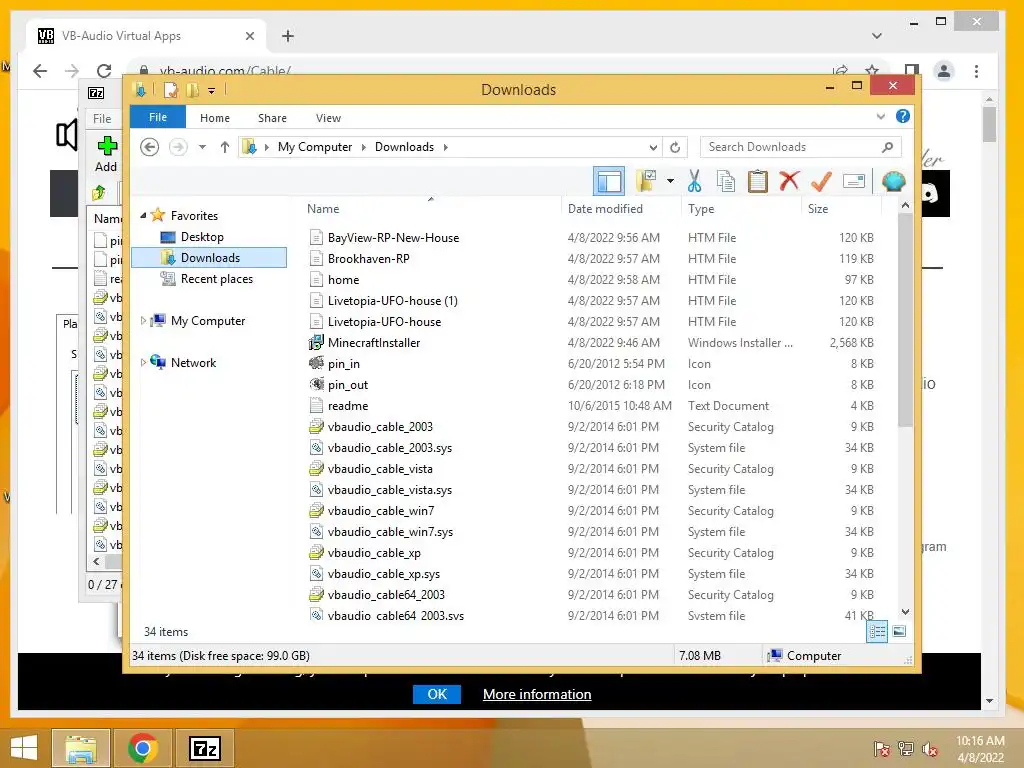This screenshot has width=1024, height=768.
Task: Expand the Network tree node
Action: 143,362
